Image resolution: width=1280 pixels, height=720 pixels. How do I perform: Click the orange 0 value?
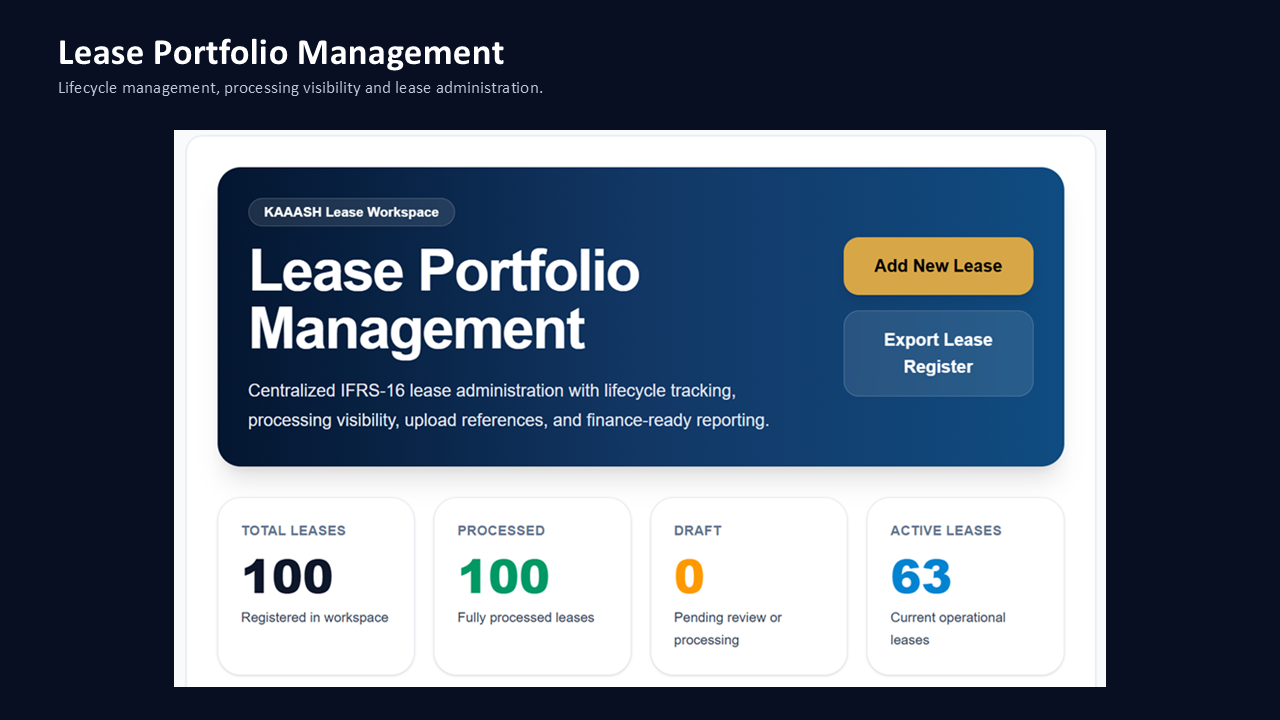coord(689,577)
